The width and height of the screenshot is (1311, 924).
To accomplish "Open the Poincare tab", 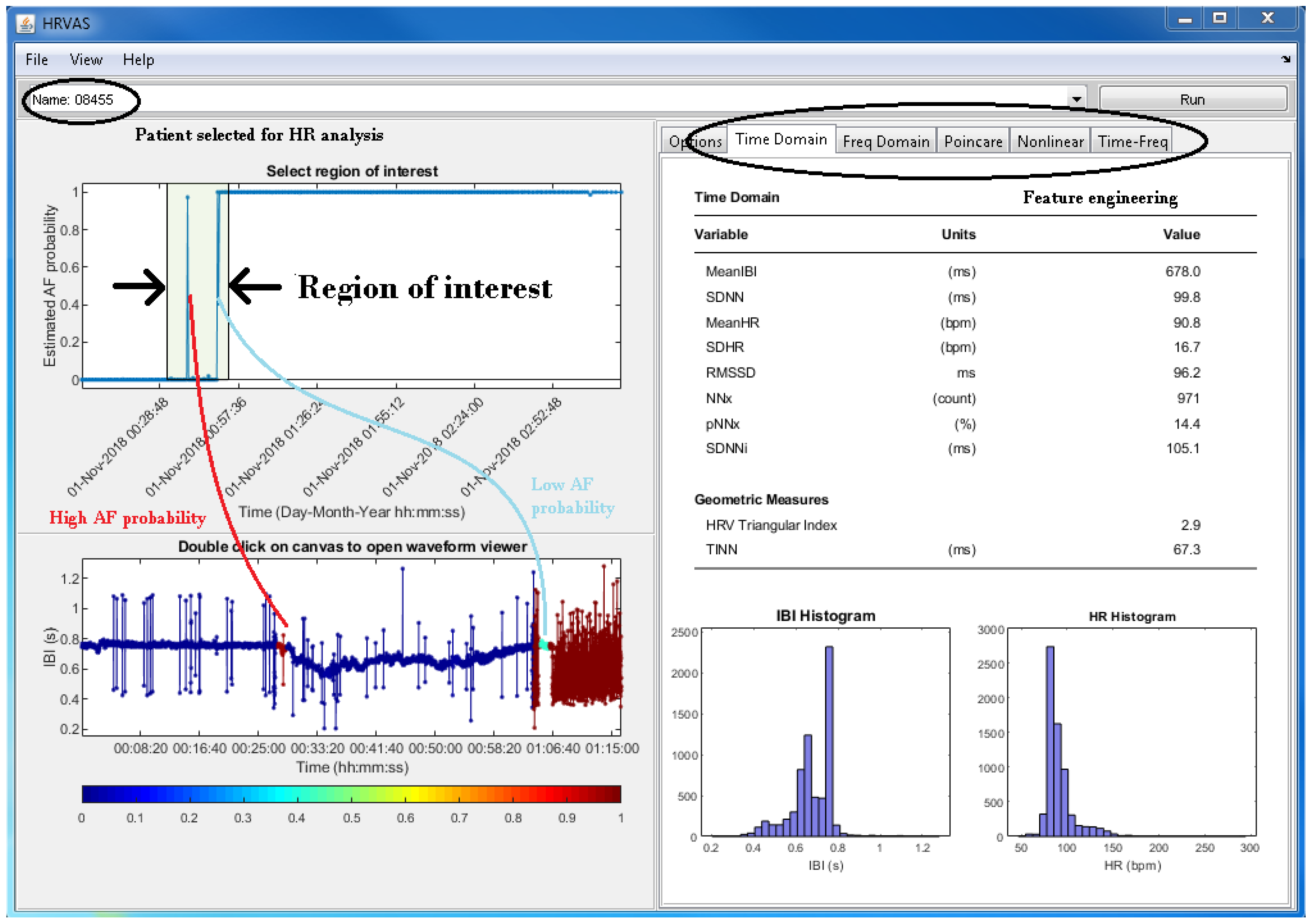I will (972, 141).
